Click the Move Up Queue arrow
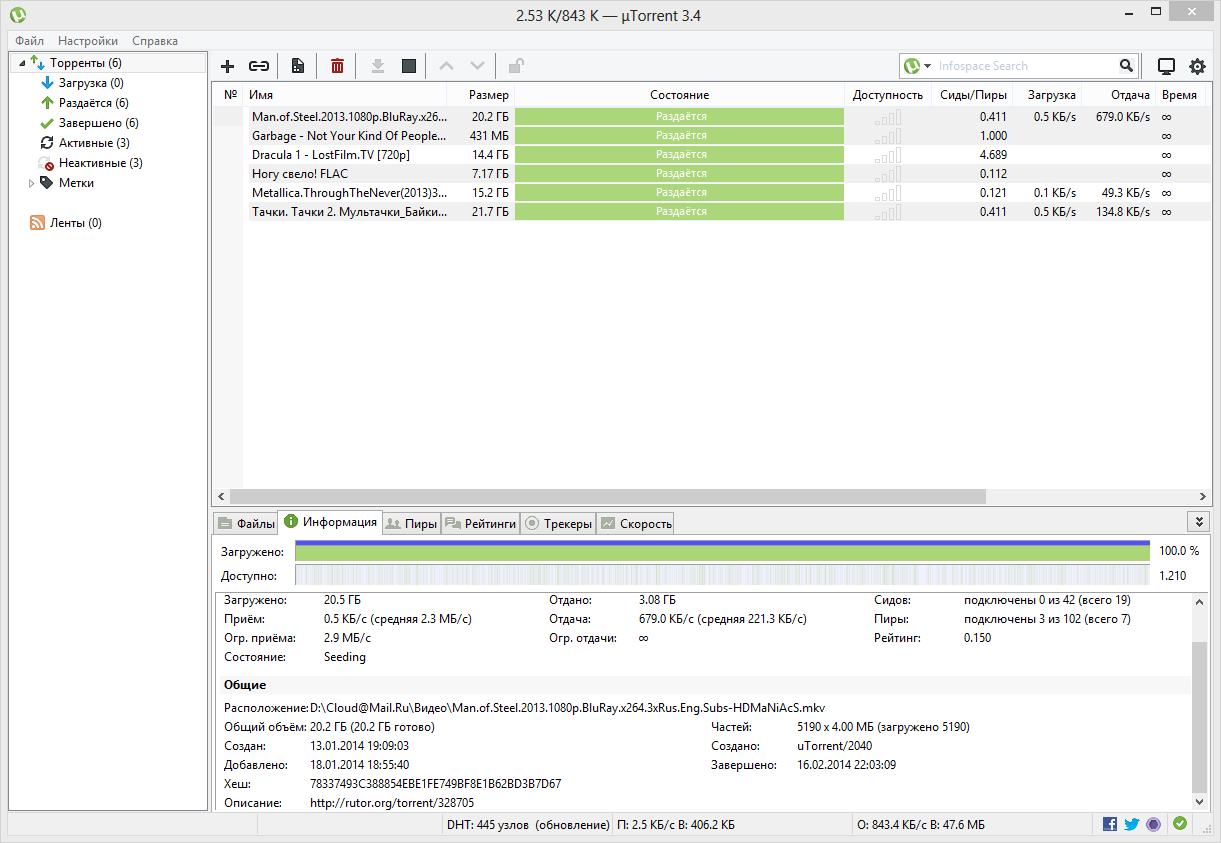This screenshot has width=1221, height=843. click(x=446, y=66)
